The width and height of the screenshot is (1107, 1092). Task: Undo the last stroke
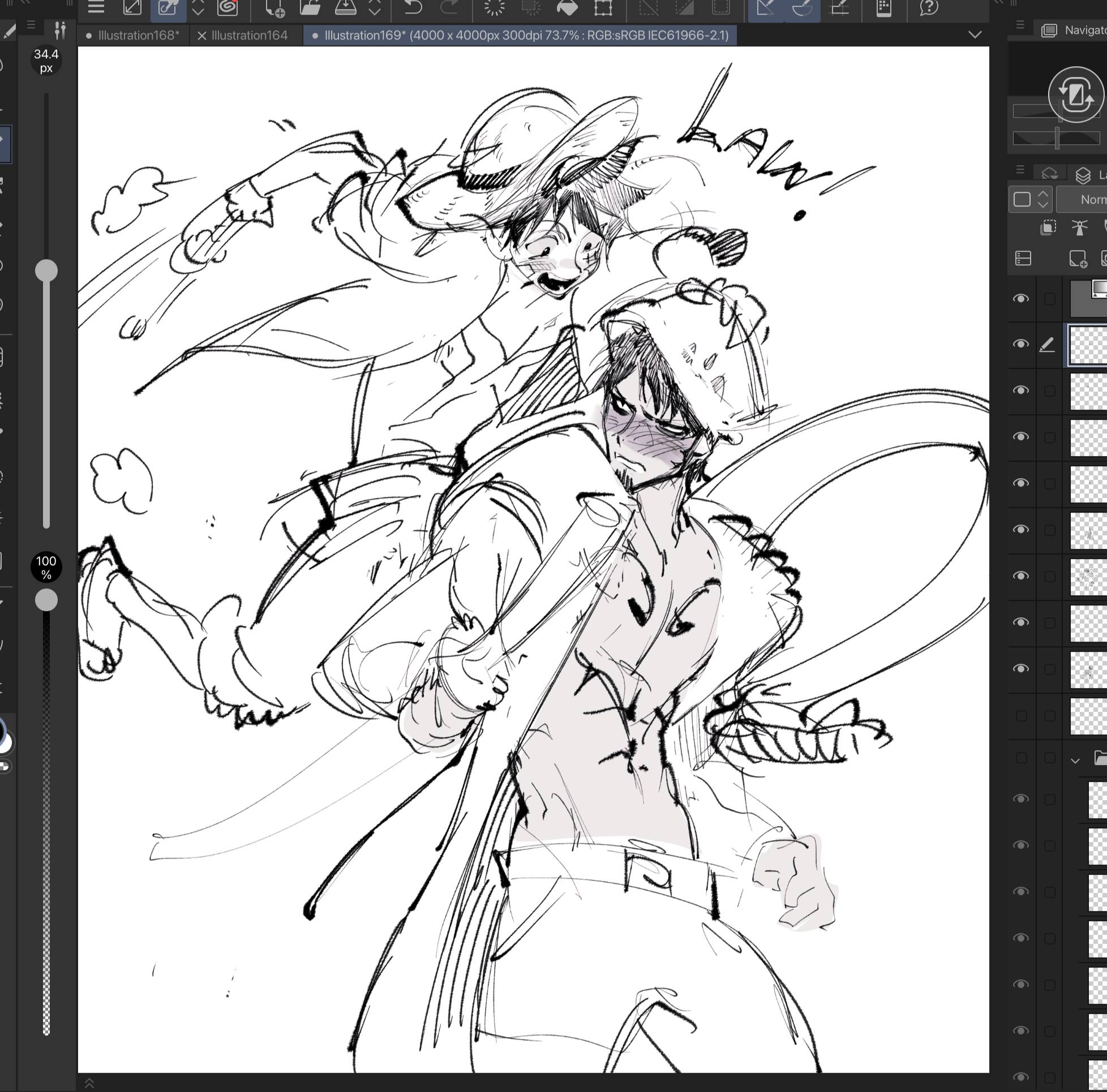coord(413,7)
